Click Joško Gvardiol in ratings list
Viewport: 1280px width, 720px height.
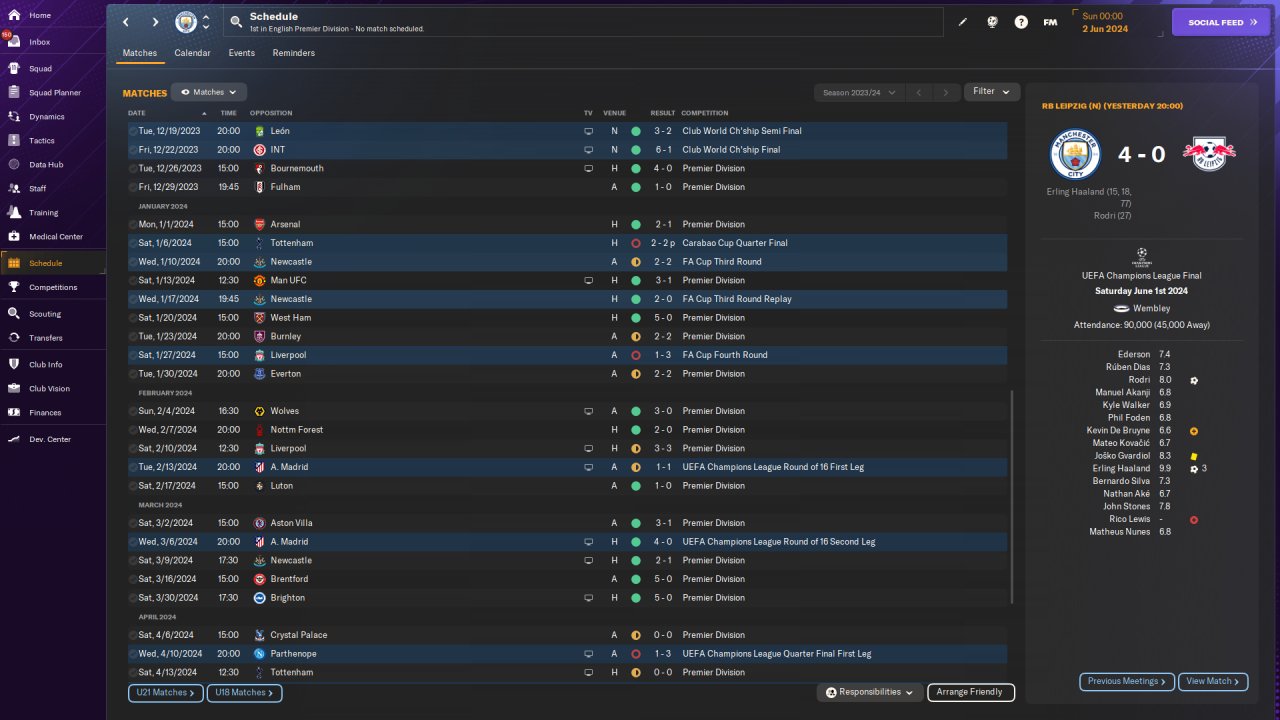[x=1122, y=456]
